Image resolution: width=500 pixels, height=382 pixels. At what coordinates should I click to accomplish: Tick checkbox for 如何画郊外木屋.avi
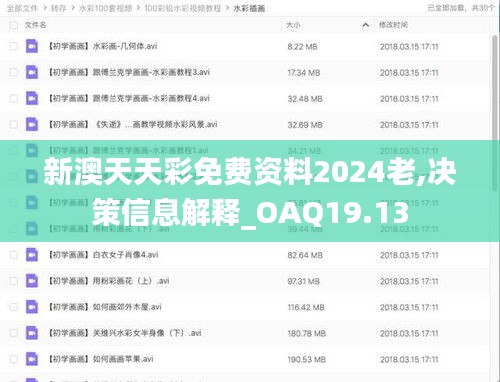coord(13,307)
